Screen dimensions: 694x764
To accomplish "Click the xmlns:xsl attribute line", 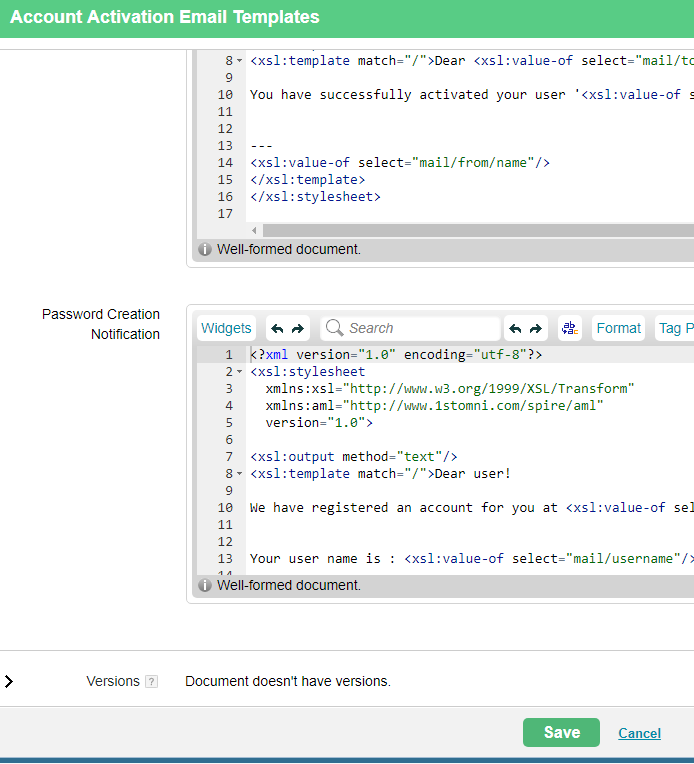I will point(449,389).
